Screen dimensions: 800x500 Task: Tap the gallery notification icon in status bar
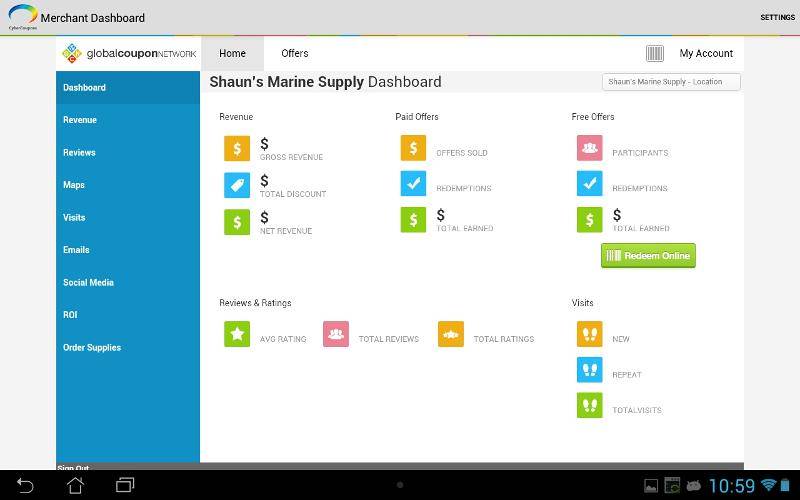[x=651, y=486]
